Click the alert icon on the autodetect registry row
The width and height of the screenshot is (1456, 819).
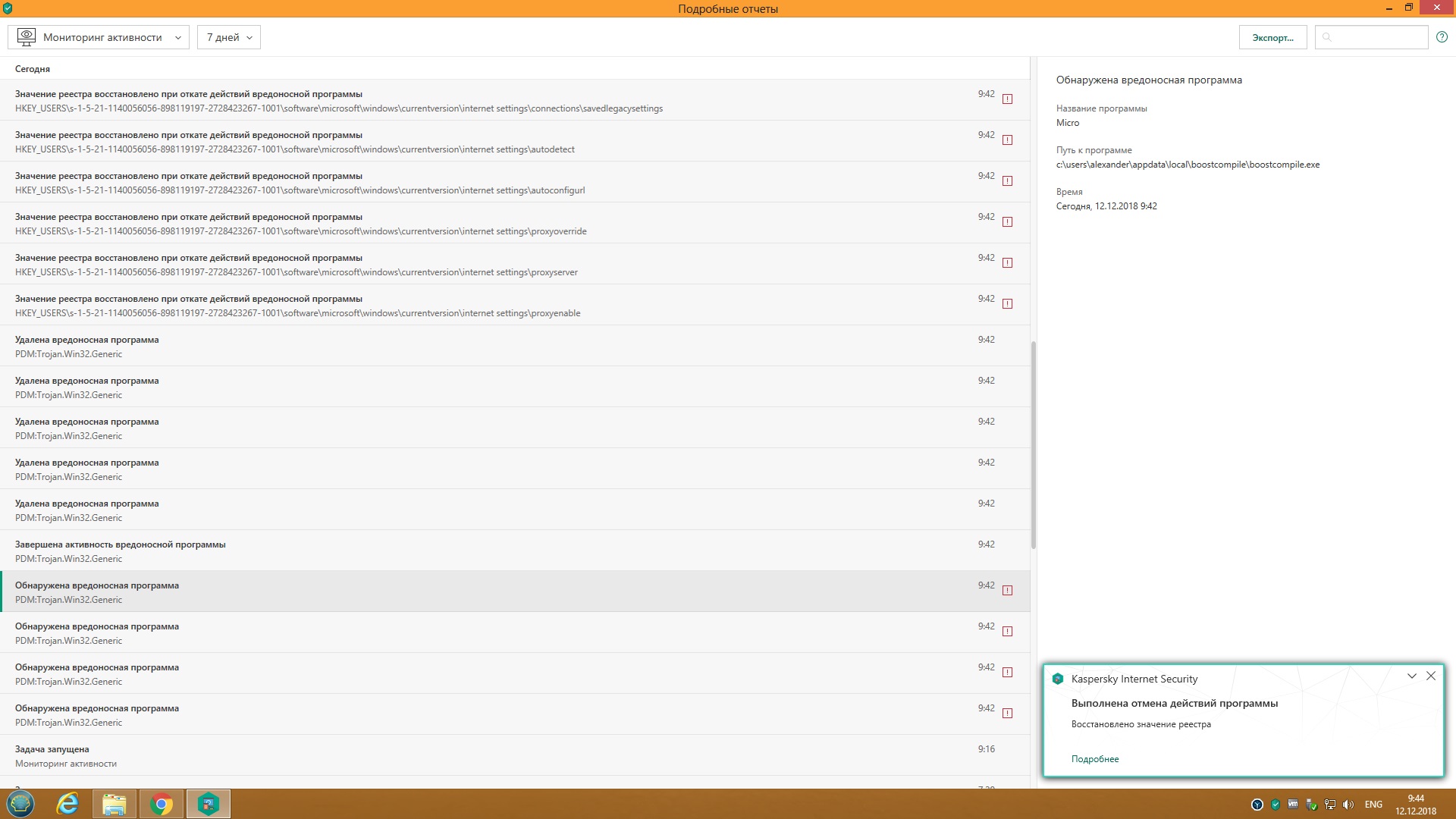1007,140
